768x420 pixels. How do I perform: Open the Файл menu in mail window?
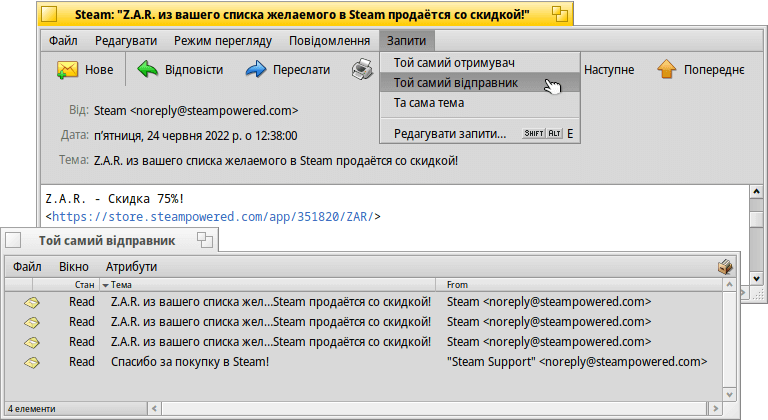pos(63,41)
